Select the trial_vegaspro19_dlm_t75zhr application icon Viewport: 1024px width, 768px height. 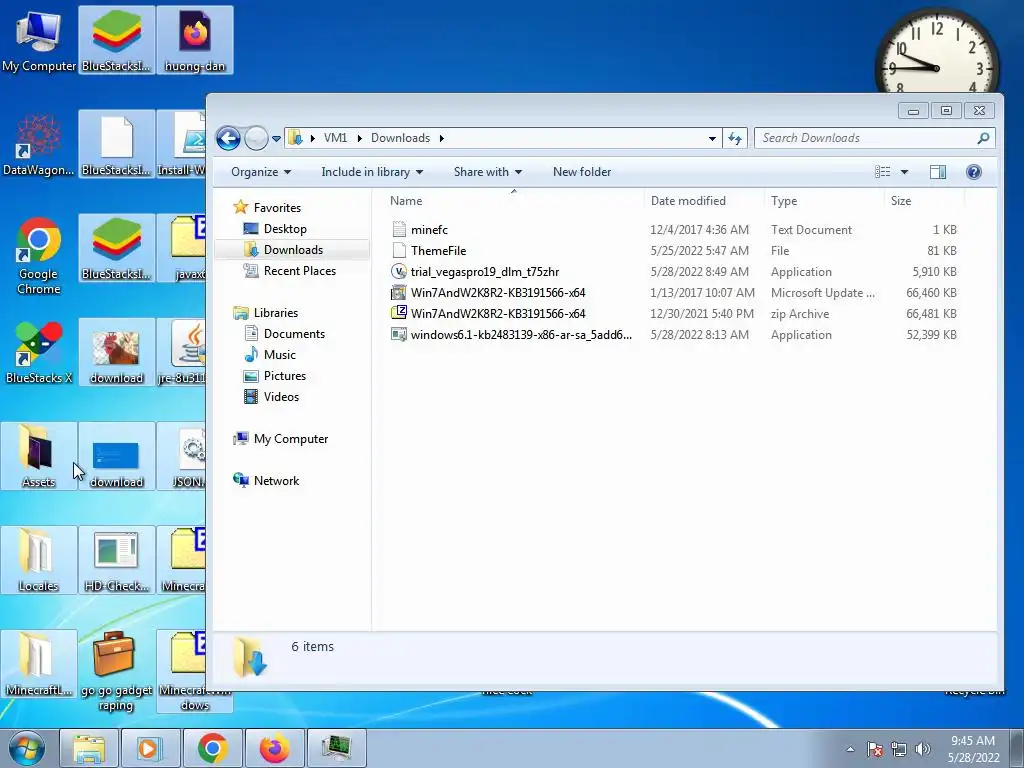coord(398,272)
